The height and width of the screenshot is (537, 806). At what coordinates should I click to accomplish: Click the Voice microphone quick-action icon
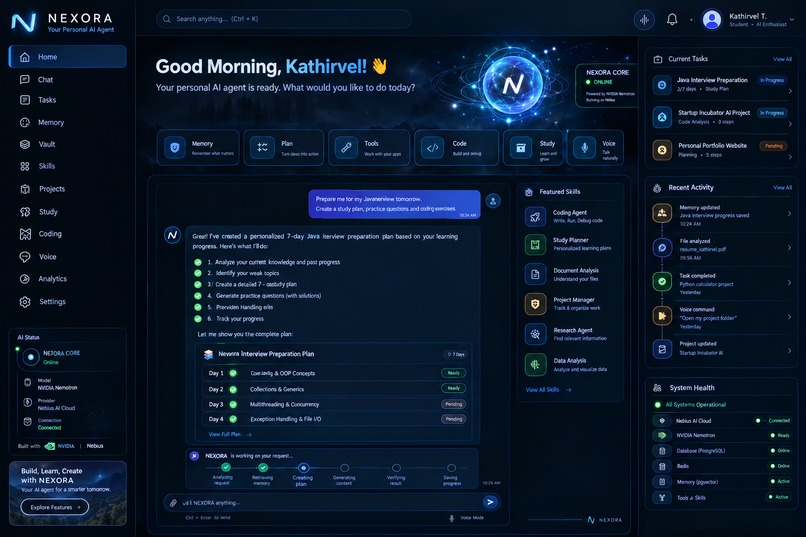point(584,147)
